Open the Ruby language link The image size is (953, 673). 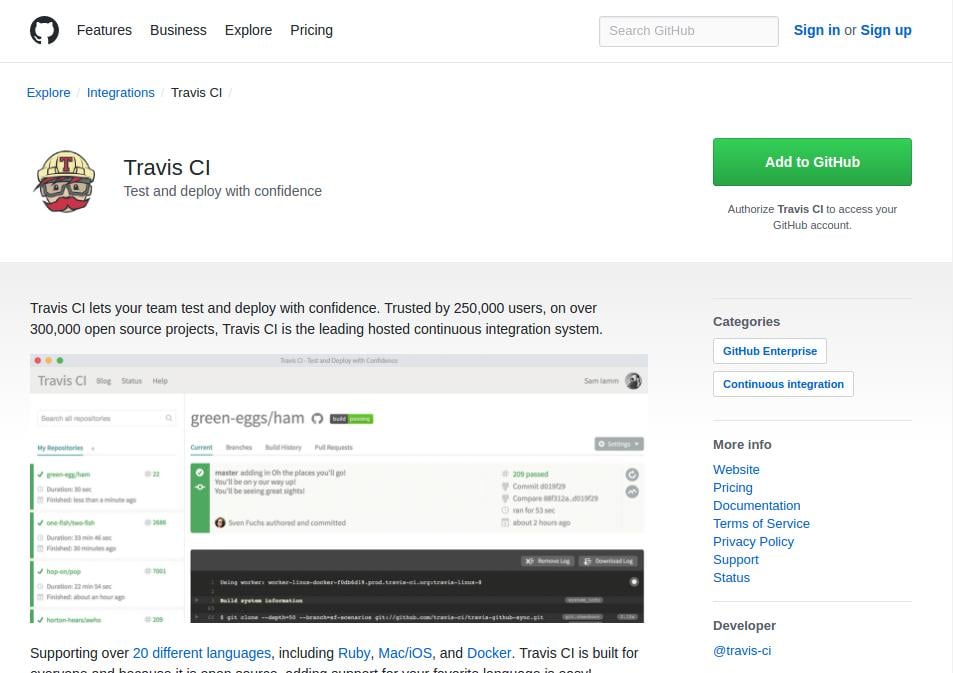pos(354,653)
